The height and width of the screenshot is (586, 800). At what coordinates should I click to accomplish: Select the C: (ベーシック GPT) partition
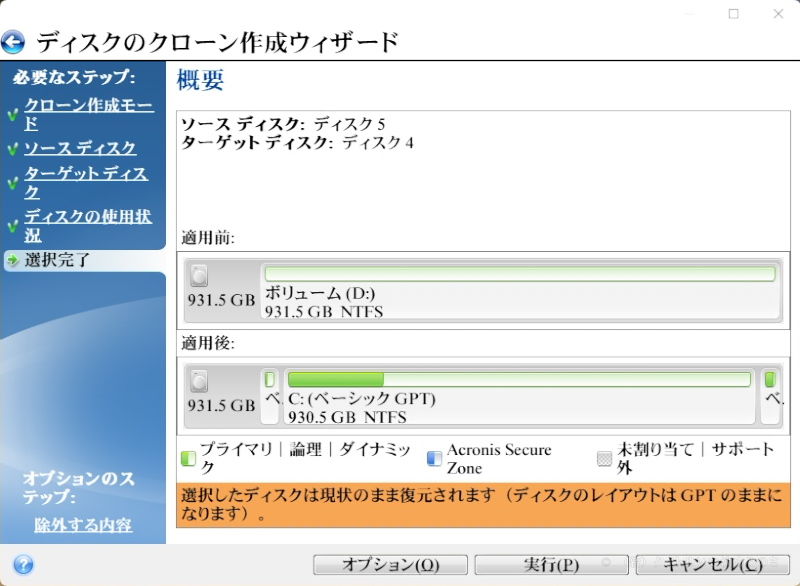click(519, 396)
